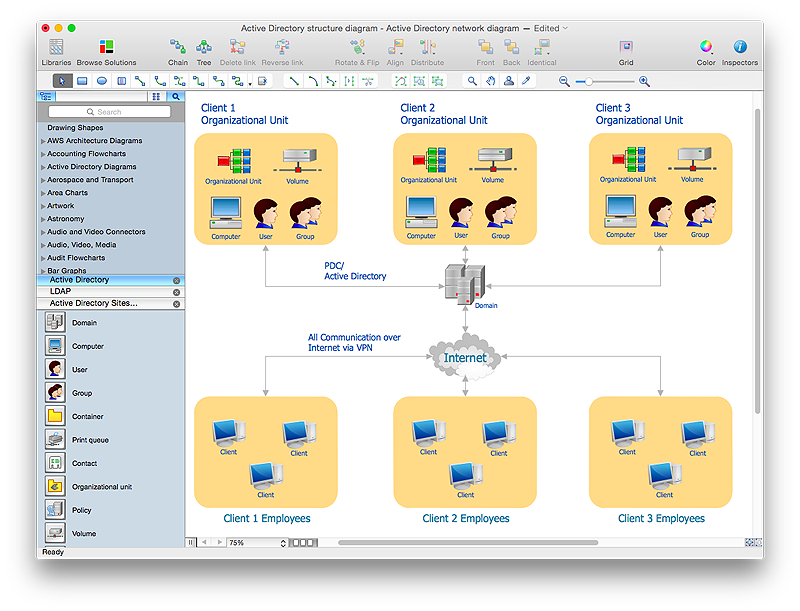Click the Identical size icon

541,52
